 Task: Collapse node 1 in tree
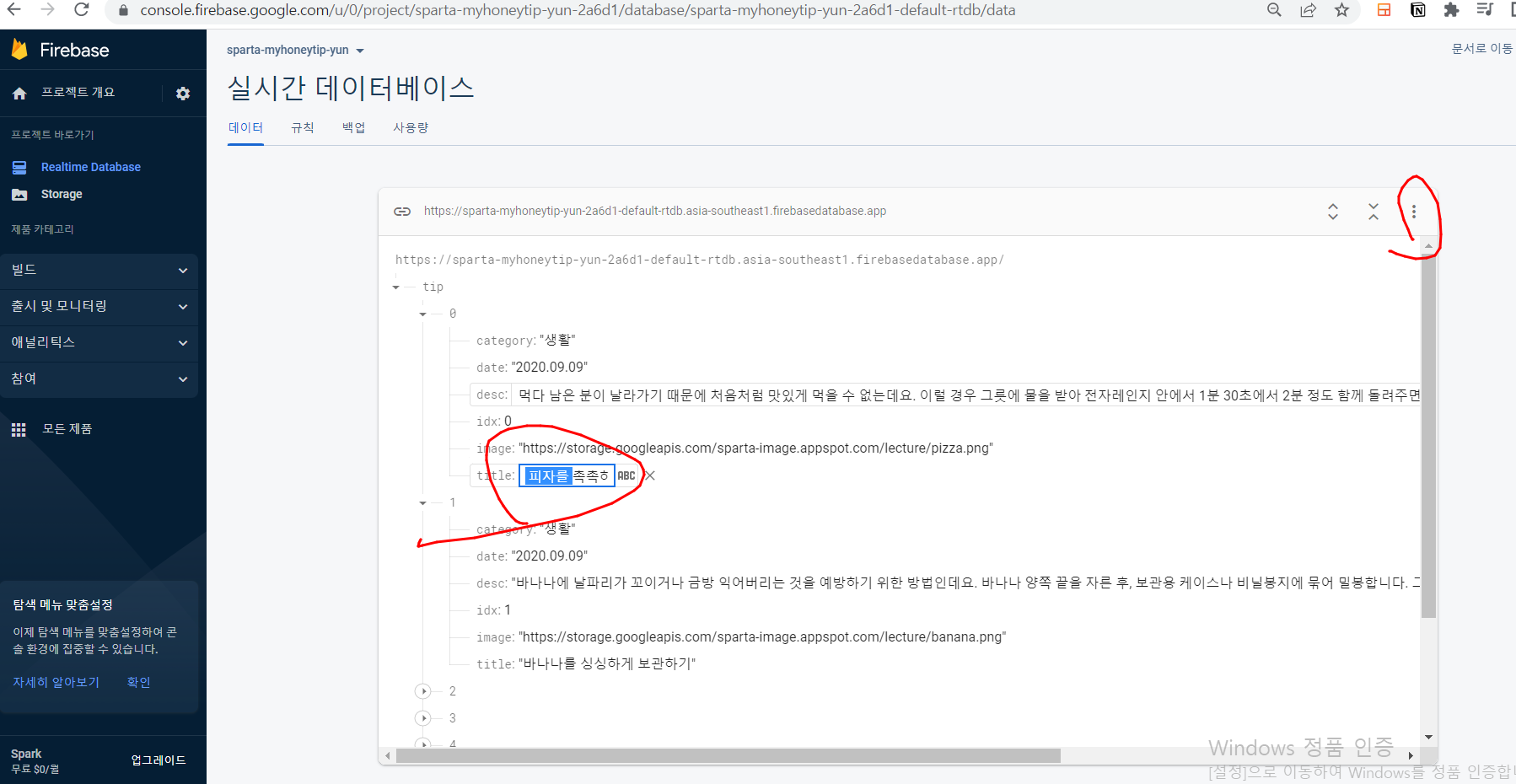click(423, 503)
